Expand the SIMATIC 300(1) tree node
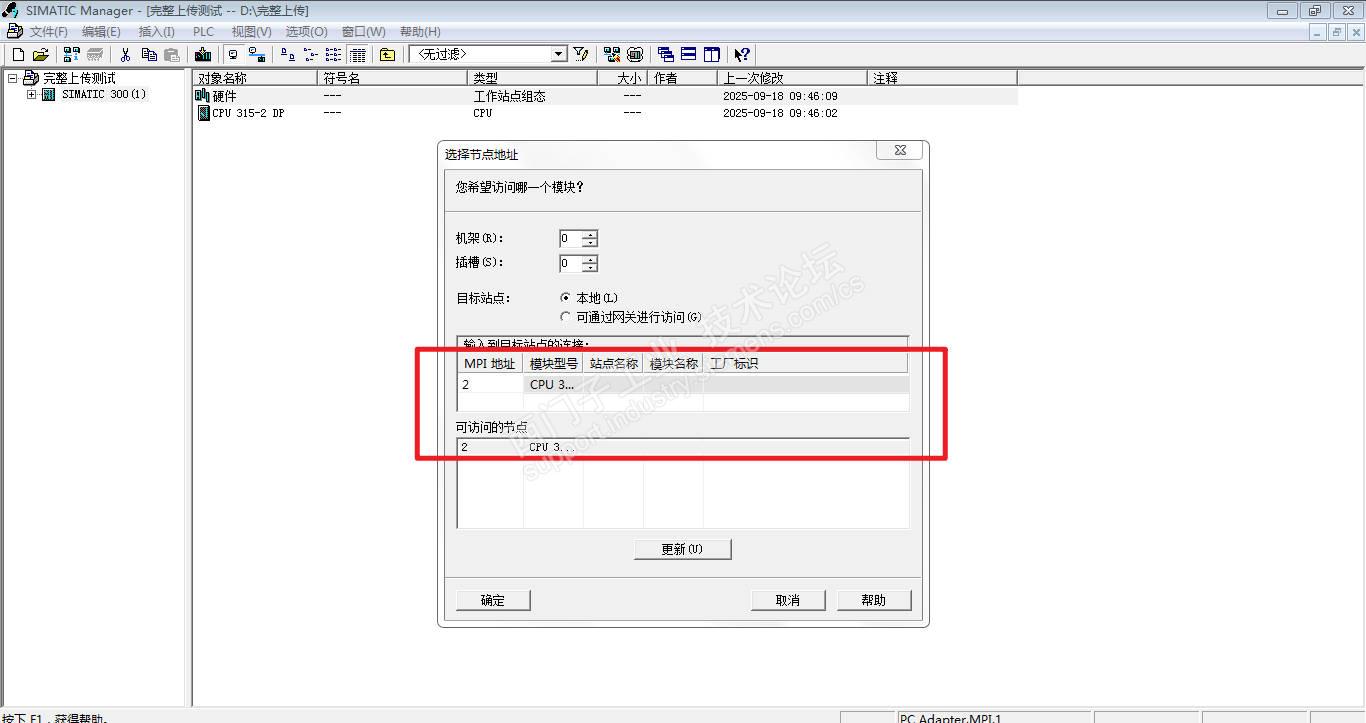 click(x=31, y=95)
